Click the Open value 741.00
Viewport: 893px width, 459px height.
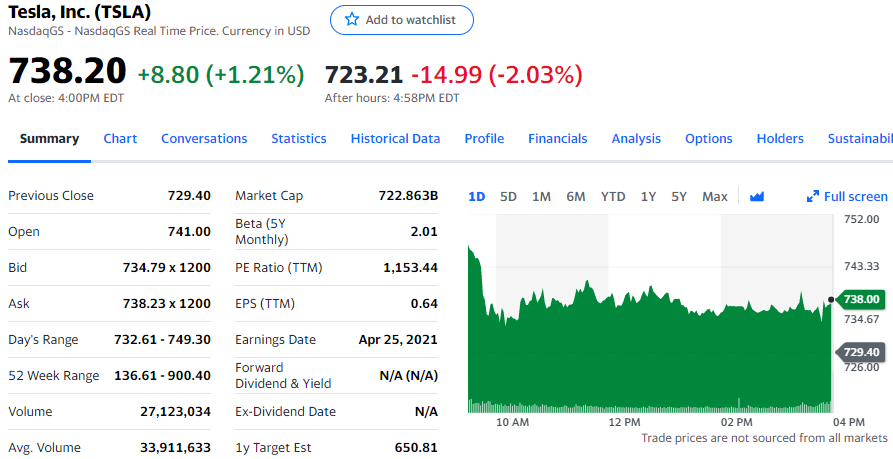[x=189, y=231]
